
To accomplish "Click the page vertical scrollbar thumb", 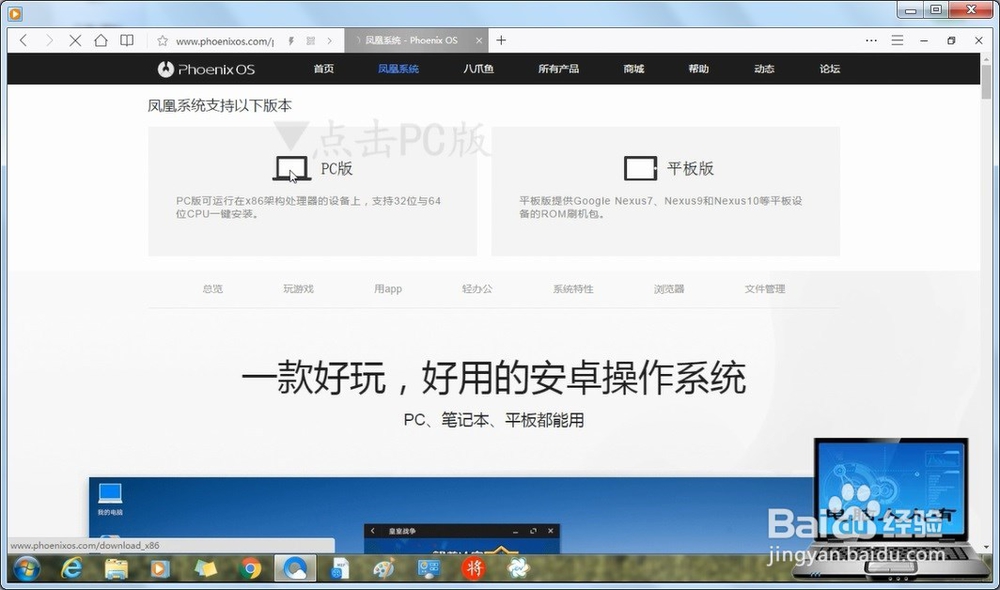I will 987,82.
